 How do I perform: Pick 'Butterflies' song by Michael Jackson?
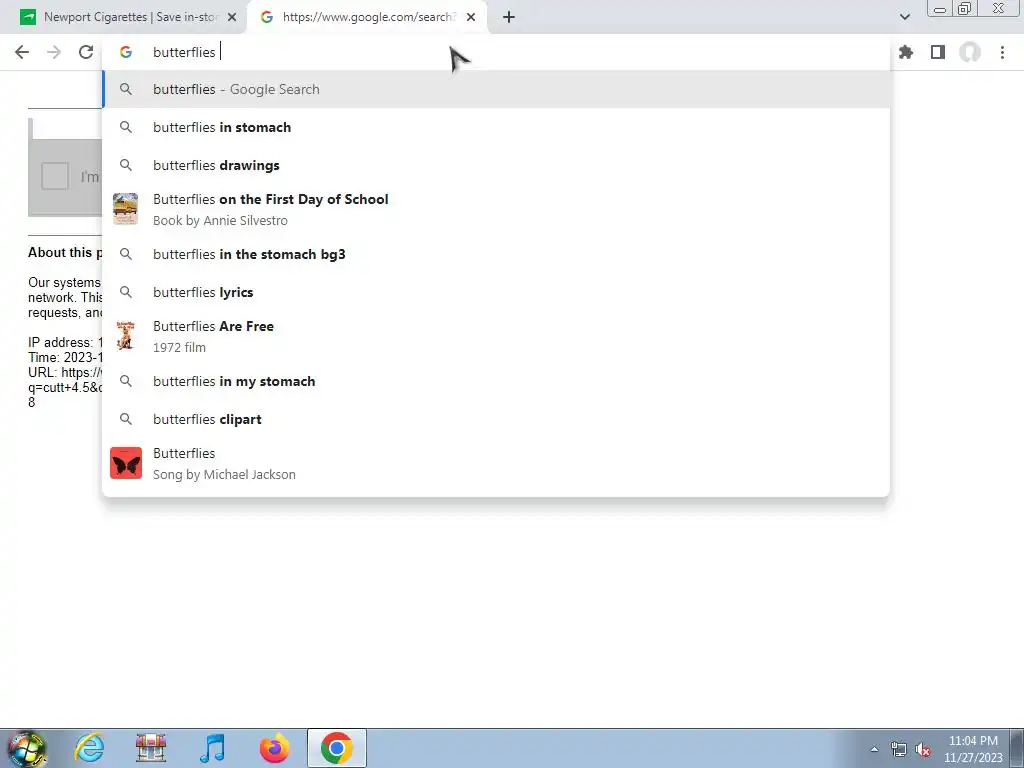(x=496, y=463)
